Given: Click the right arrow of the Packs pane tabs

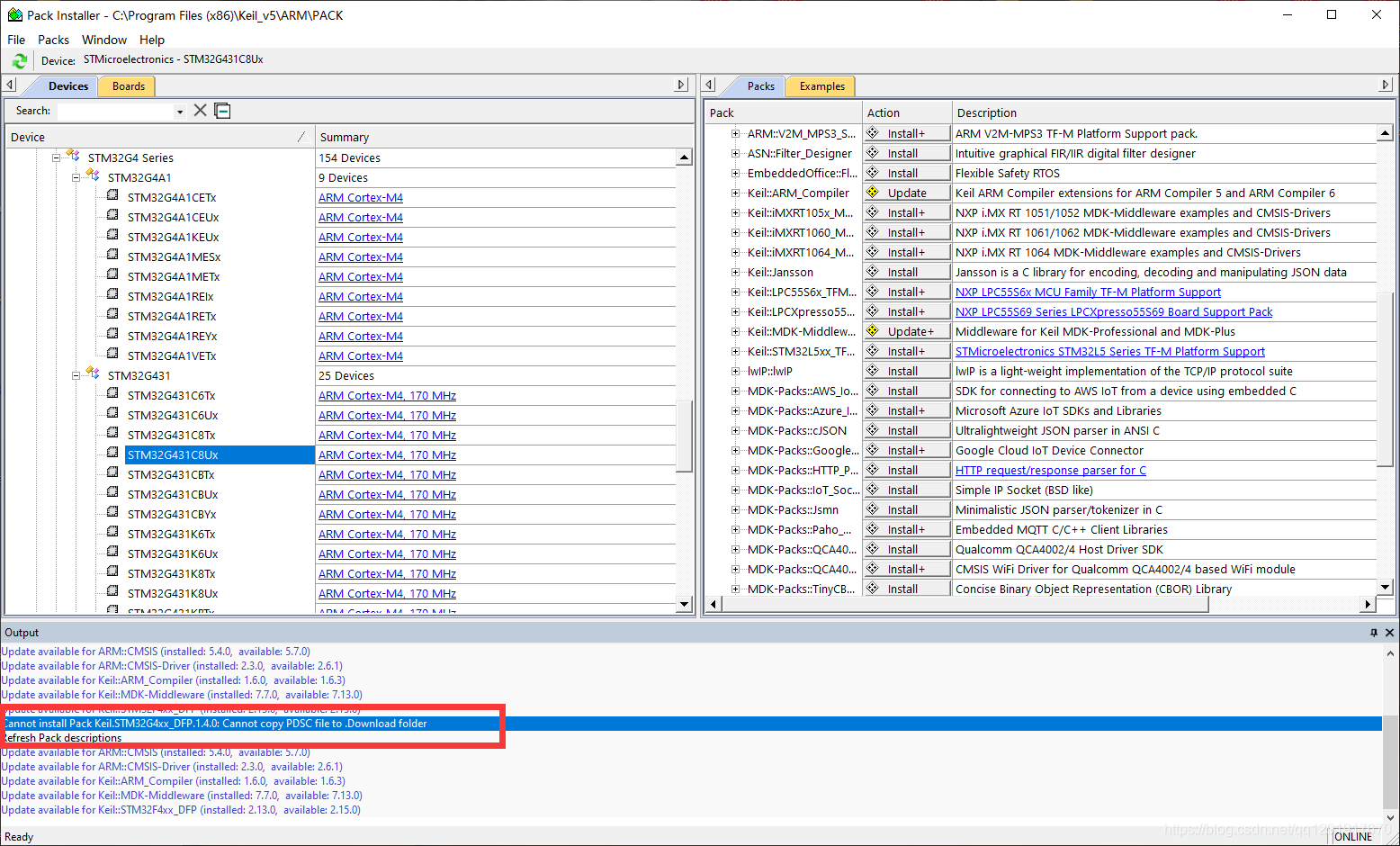Looking at the screenshot, I should [1385, 85].
